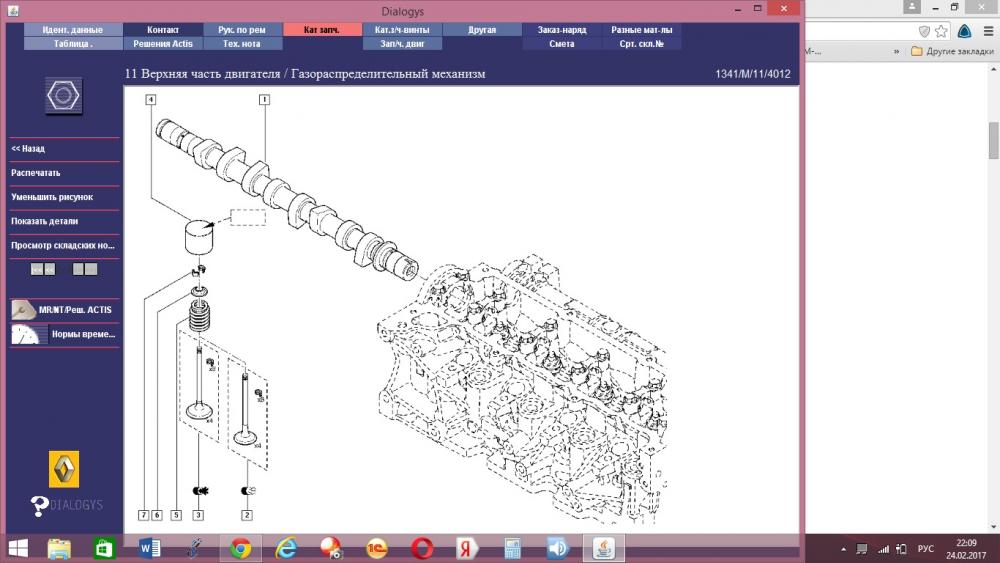The width and height of the screenshot is (1000, 563).
Task: Open the Тех. нота tab
Action: coord(242,43)
